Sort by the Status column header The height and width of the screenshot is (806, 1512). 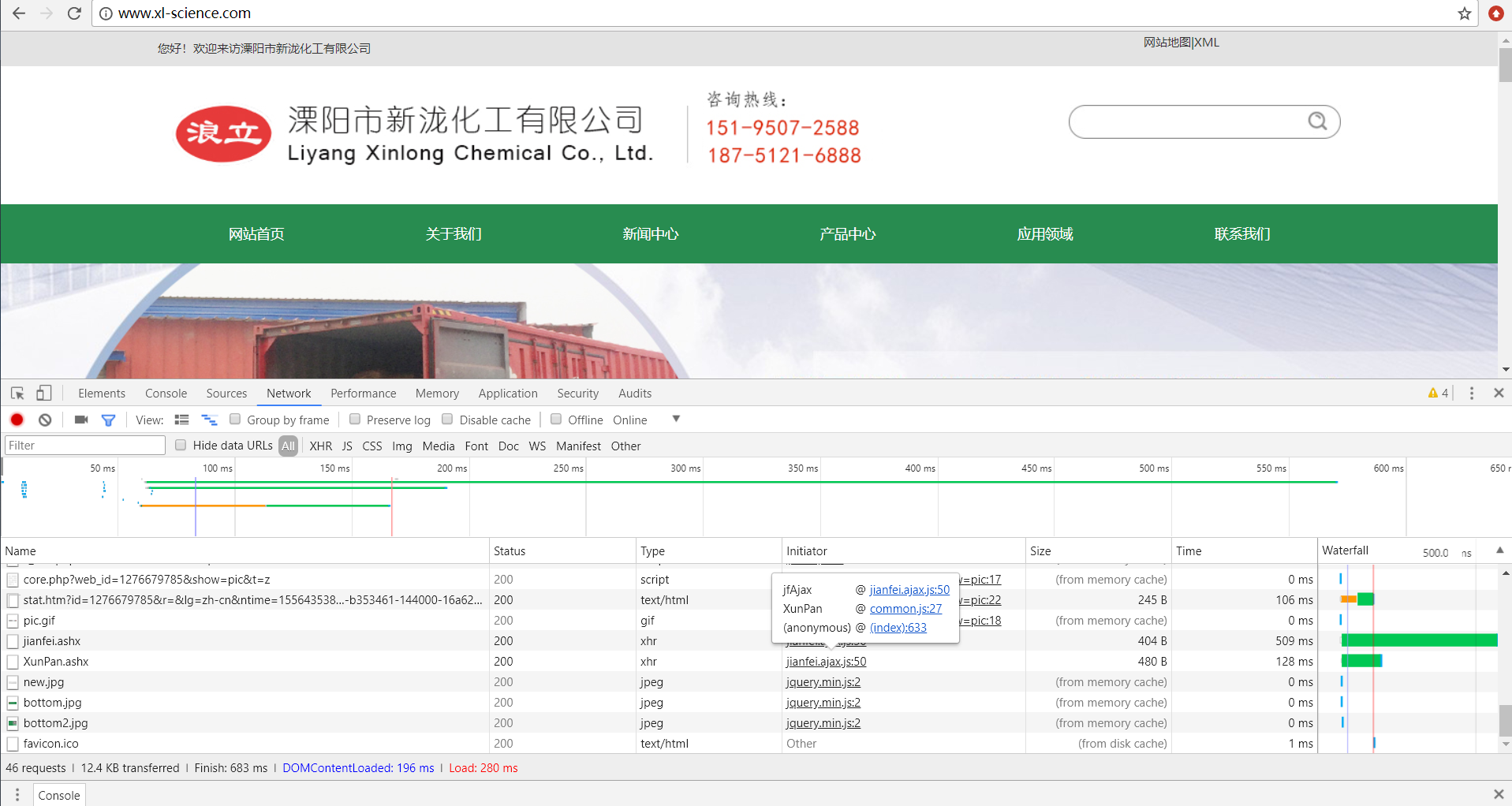tap(562, 550)
